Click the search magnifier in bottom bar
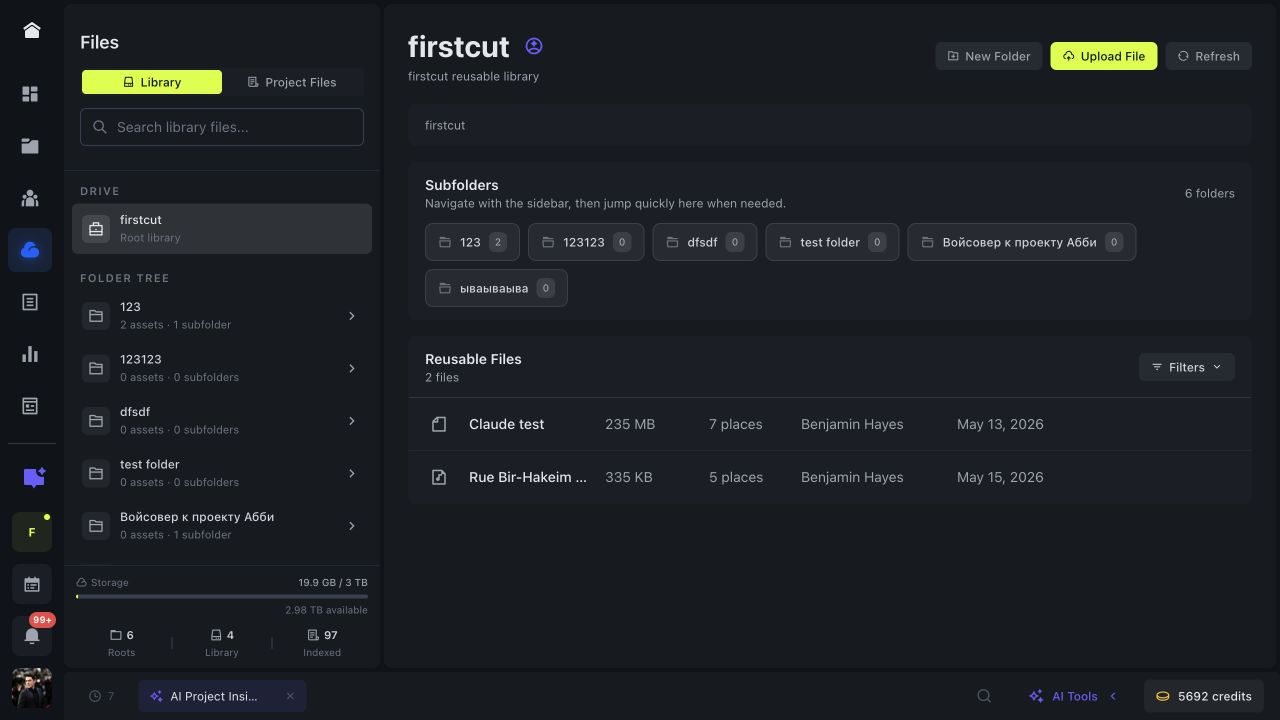This screenshot has height=720, width=1280. click(x=984, y=696)
